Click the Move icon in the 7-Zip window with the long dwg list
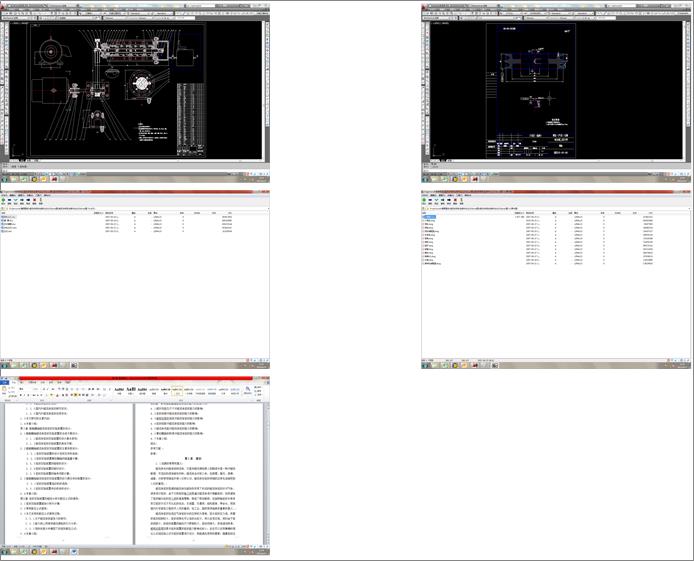This screenshot has height=561, width=694. pos(449,200)
